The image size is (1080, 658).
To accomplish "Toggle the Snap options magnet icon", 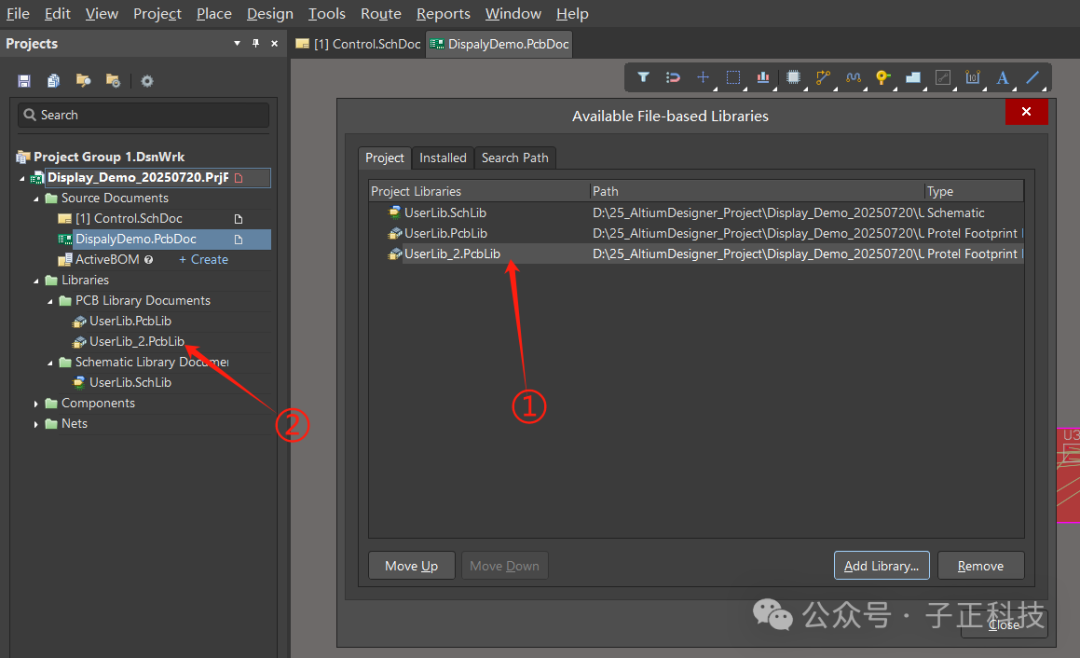I will tap(673, 77).
